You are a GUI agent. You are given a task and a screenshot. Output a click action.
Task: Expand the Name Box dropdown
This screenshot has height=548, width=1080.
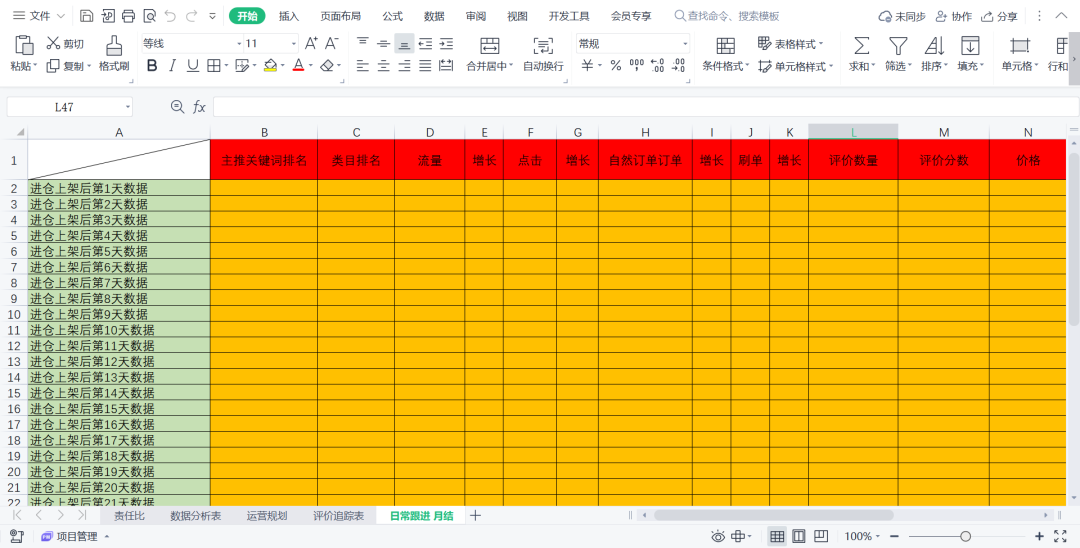coord(127,107)
